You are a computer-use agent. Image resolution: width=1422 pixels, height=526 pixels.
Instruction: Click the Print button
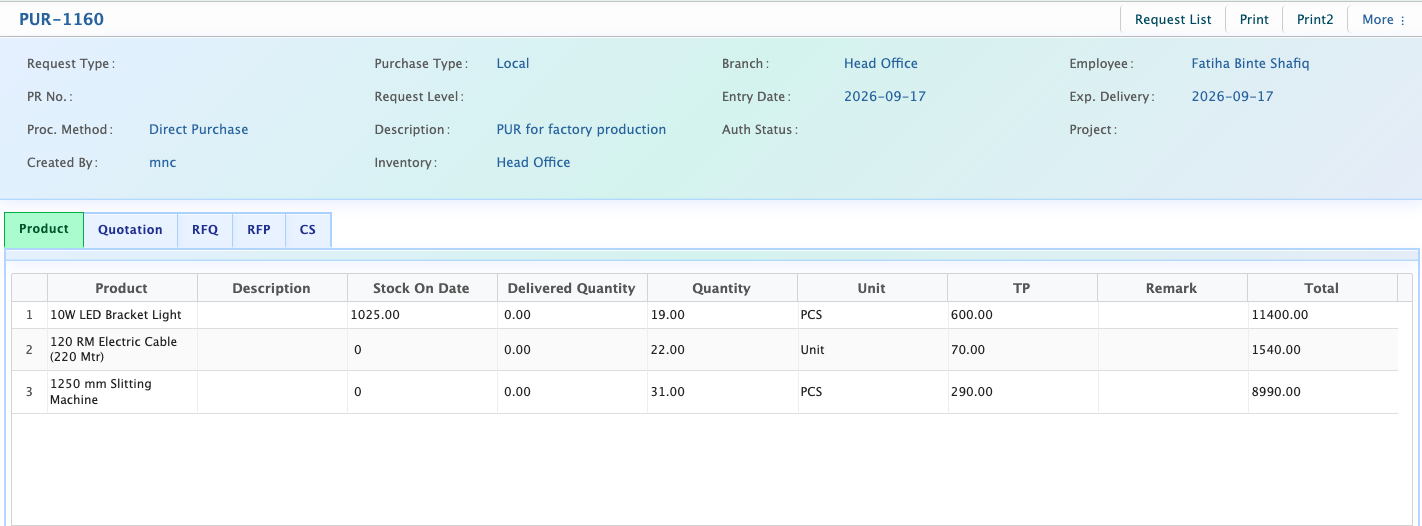click(1254, 19)
